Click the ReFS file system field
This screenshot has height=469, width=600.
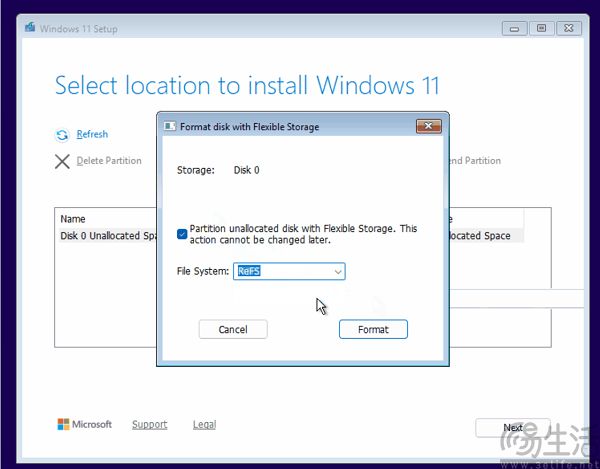click(x=289, y=271)
